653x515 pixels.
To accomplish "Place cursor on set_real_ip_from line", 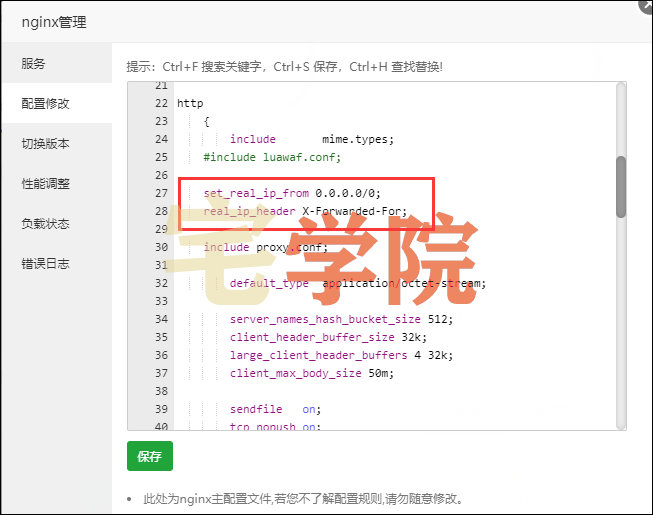I will point(292,193).
